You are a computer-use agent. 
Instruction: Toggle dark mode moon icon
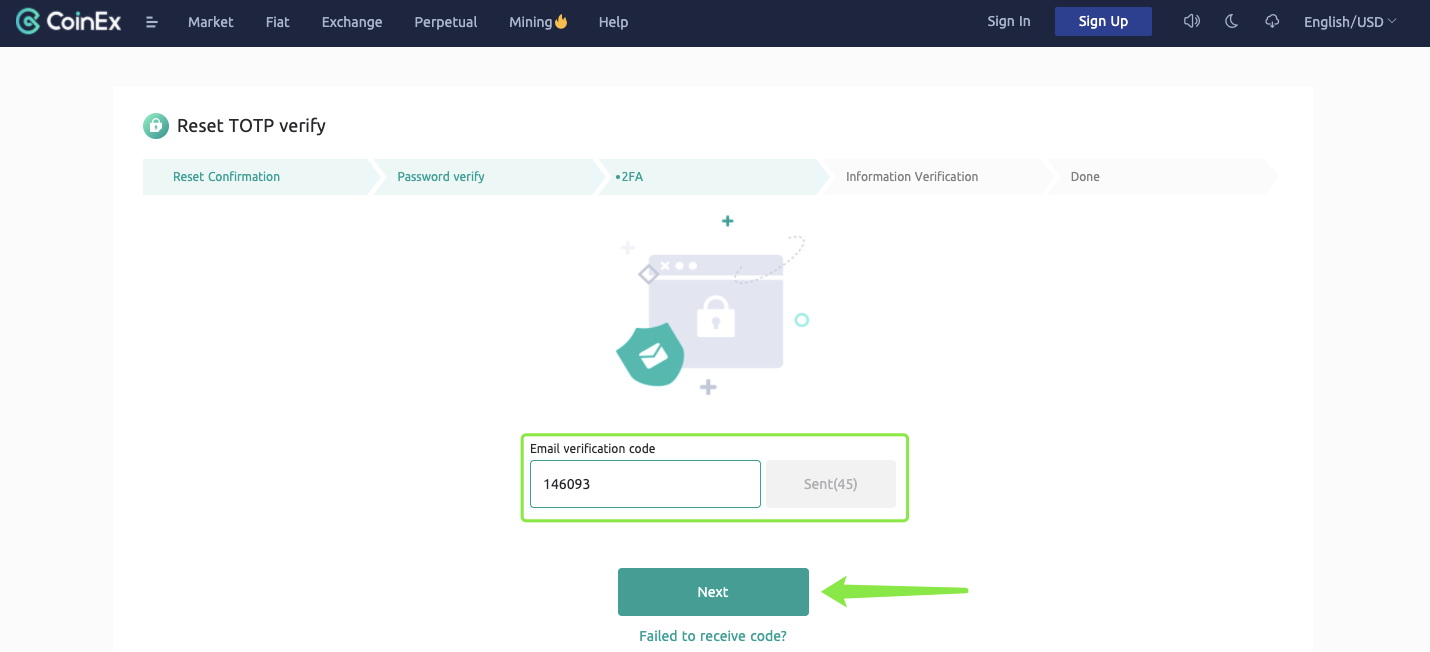pyautogui.click(x=1231, y=21)
